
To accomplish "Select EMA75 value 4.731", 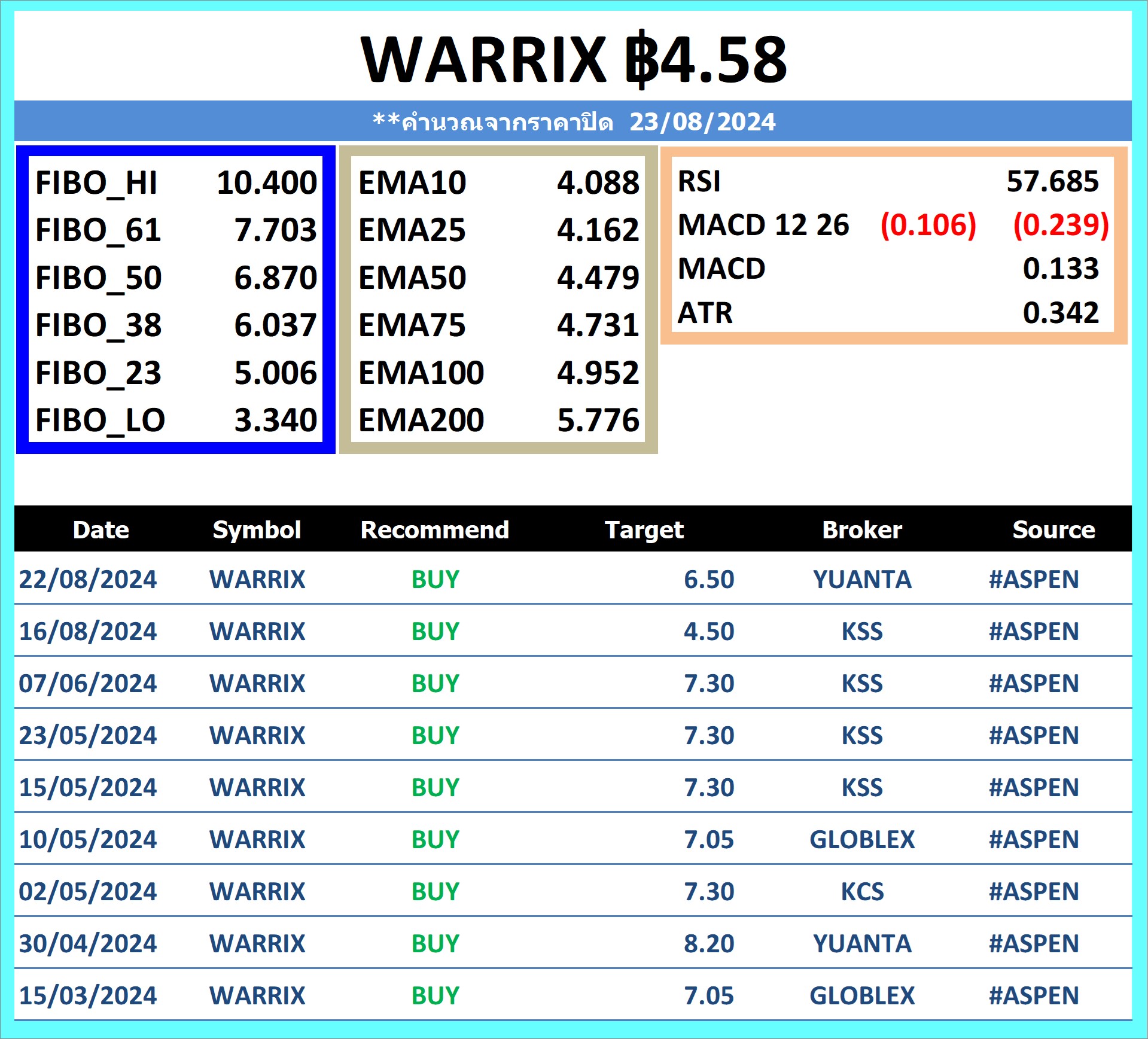I will (598, 325).
